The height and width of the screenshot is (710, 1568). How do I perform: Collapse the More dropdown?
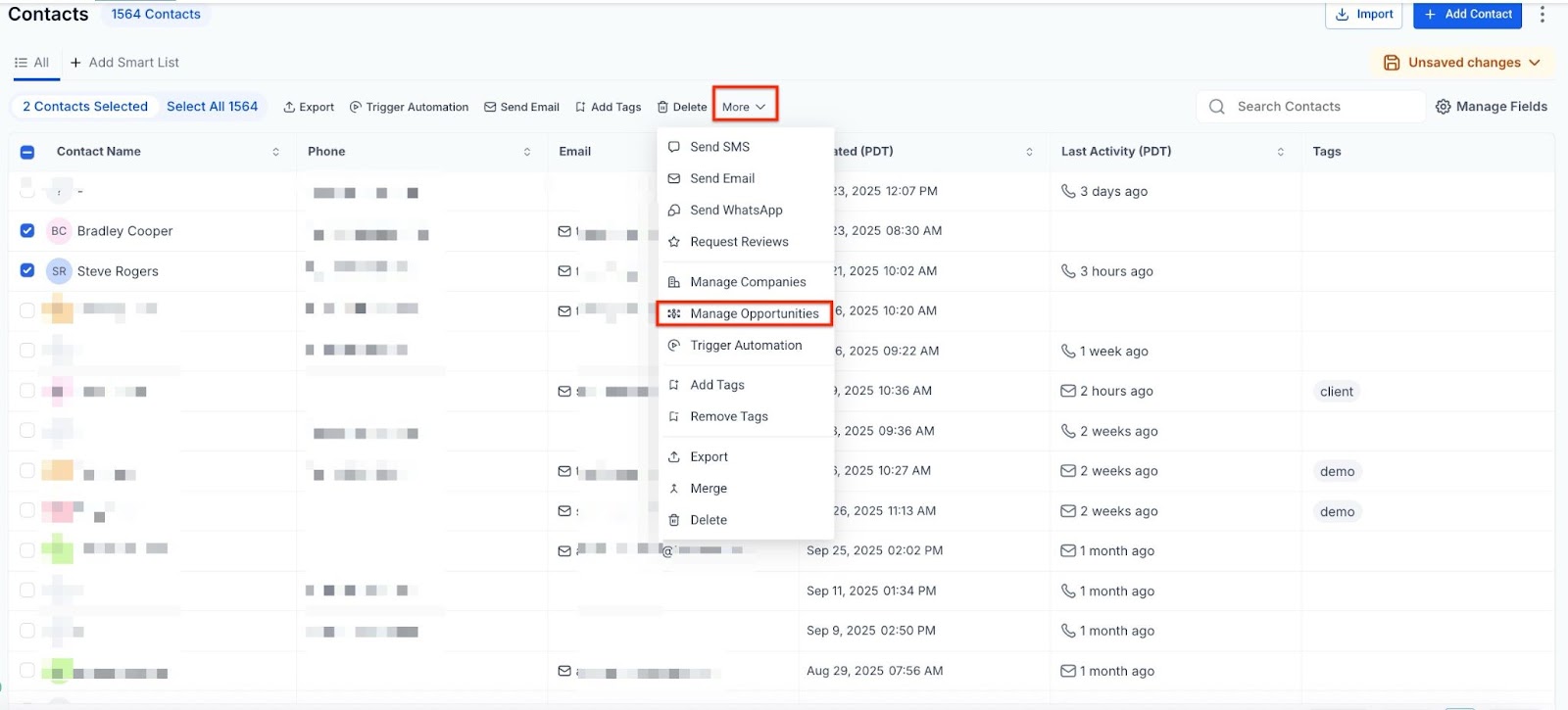tap(744, 107)
